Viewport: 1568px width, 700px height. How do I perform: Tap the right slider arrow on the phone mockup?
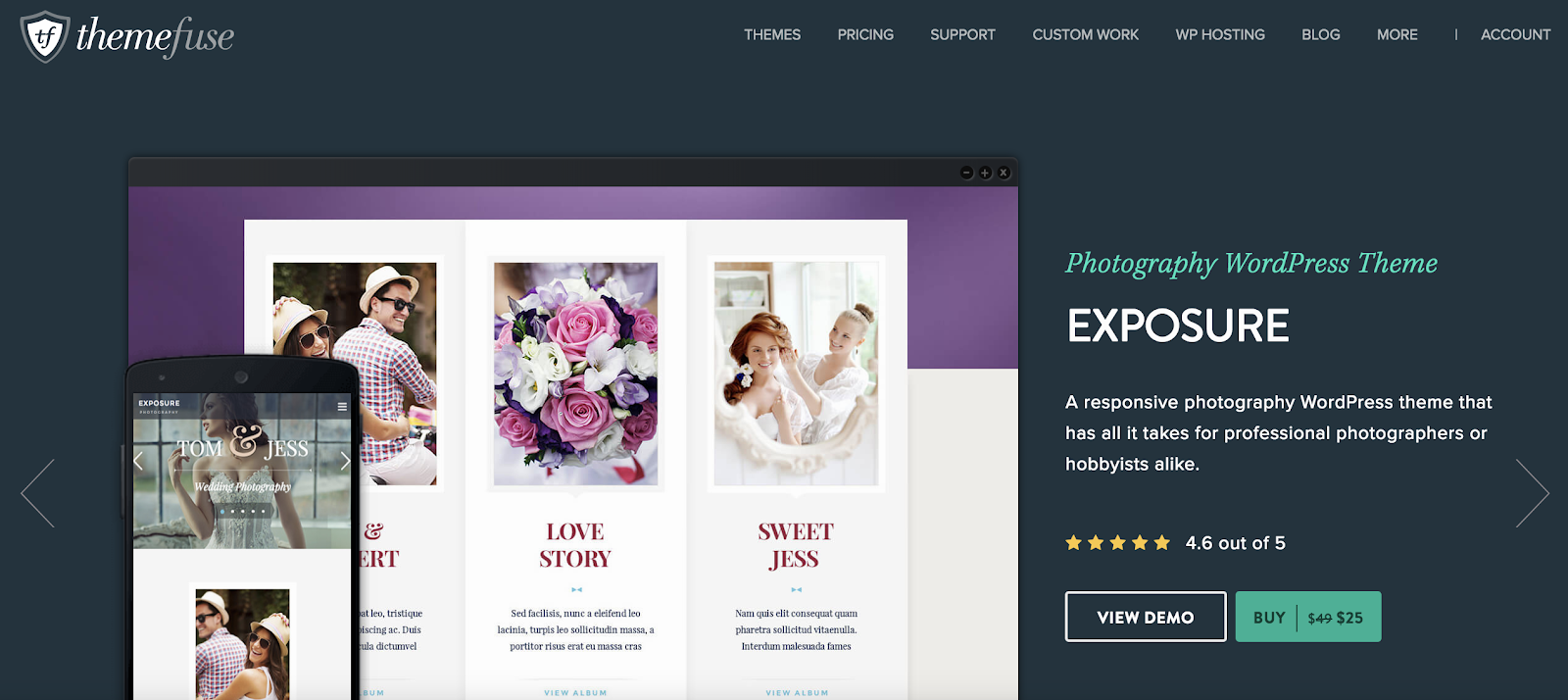[345, 461]
